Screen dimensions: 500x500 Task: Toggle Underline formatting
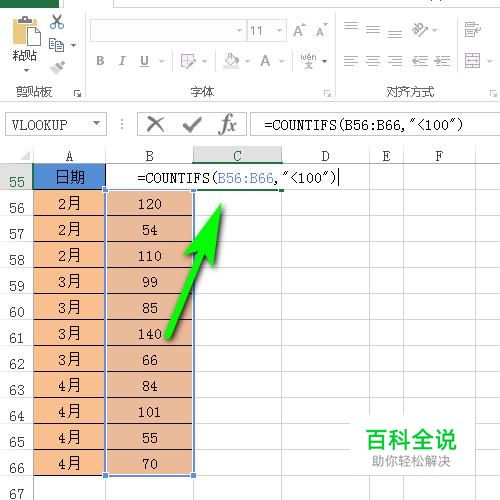pos(144,61)
